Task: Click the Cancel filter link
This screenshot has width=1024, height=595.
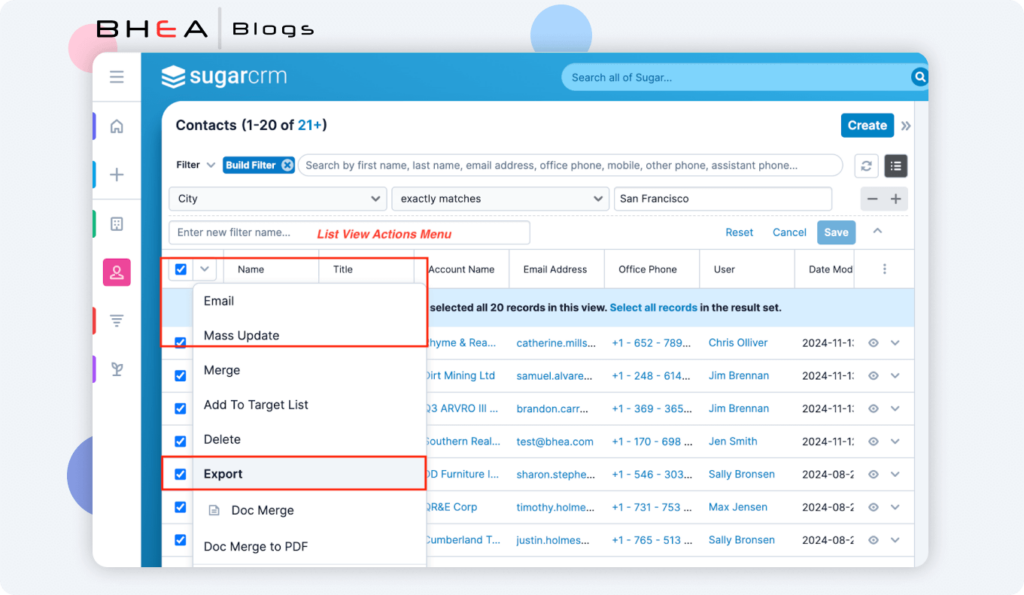Action: [789, 233]
